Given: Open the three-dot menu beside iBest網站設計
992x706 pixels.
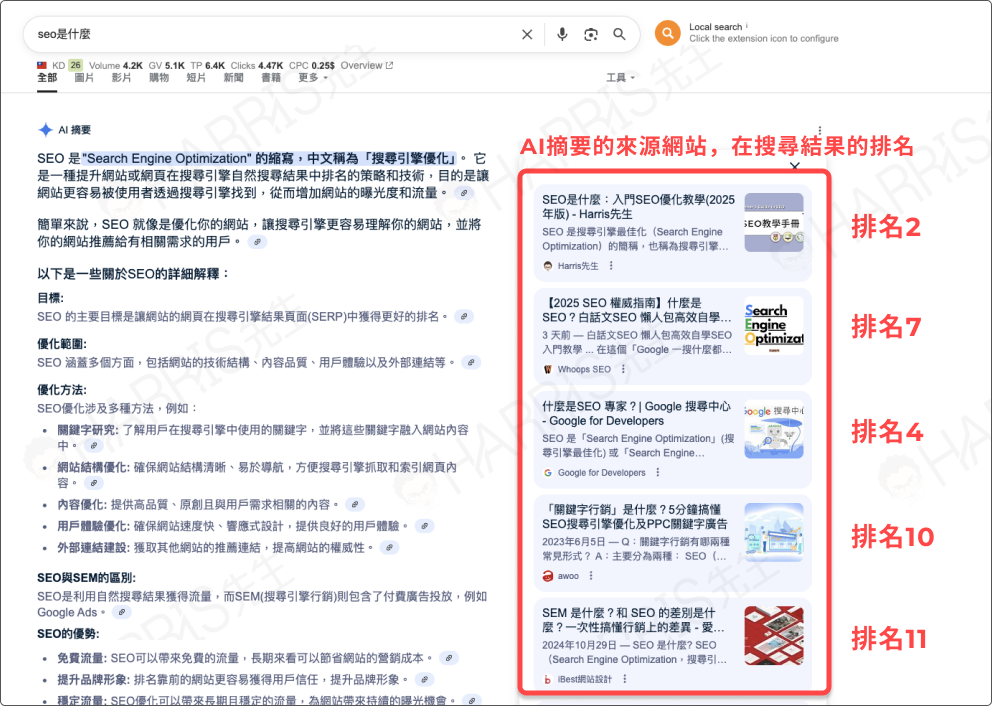Looking at the screenshot, I should (624, 679).
